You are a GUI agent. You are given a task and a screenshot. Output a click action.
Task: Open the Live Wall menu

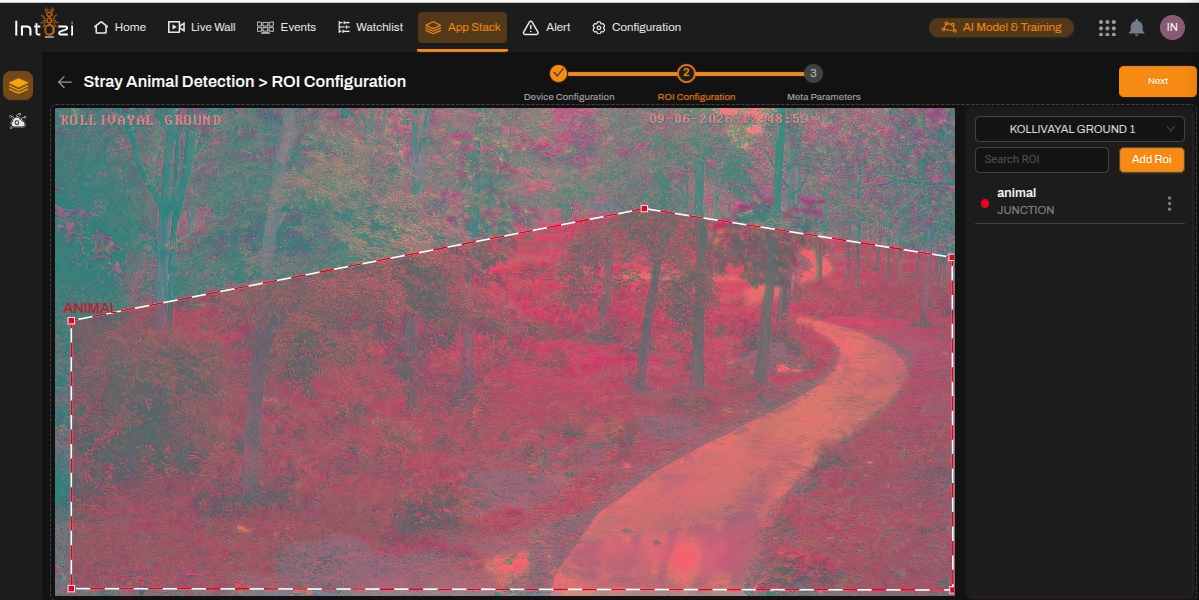pyautogui.click(x=202, y=28)
